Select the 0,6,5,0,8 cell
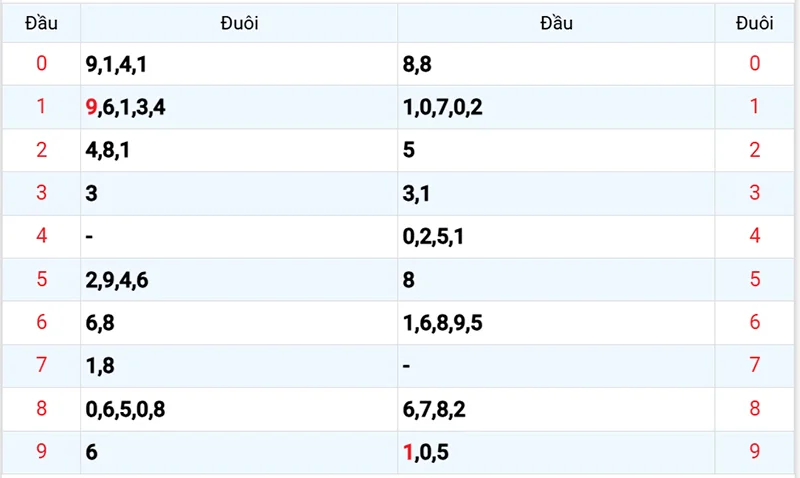800x478 pixels. 125,409
